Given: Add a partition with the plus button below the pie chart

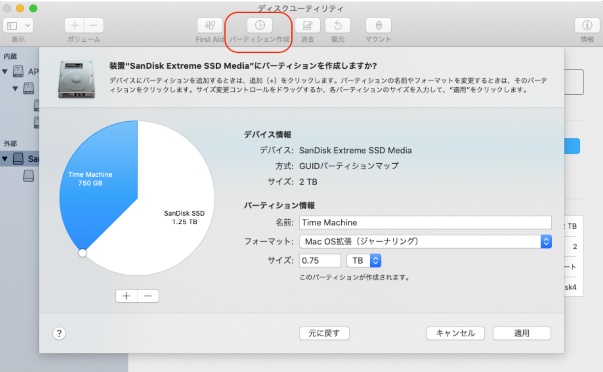Looking at the screenshot, I should [127, 296].
